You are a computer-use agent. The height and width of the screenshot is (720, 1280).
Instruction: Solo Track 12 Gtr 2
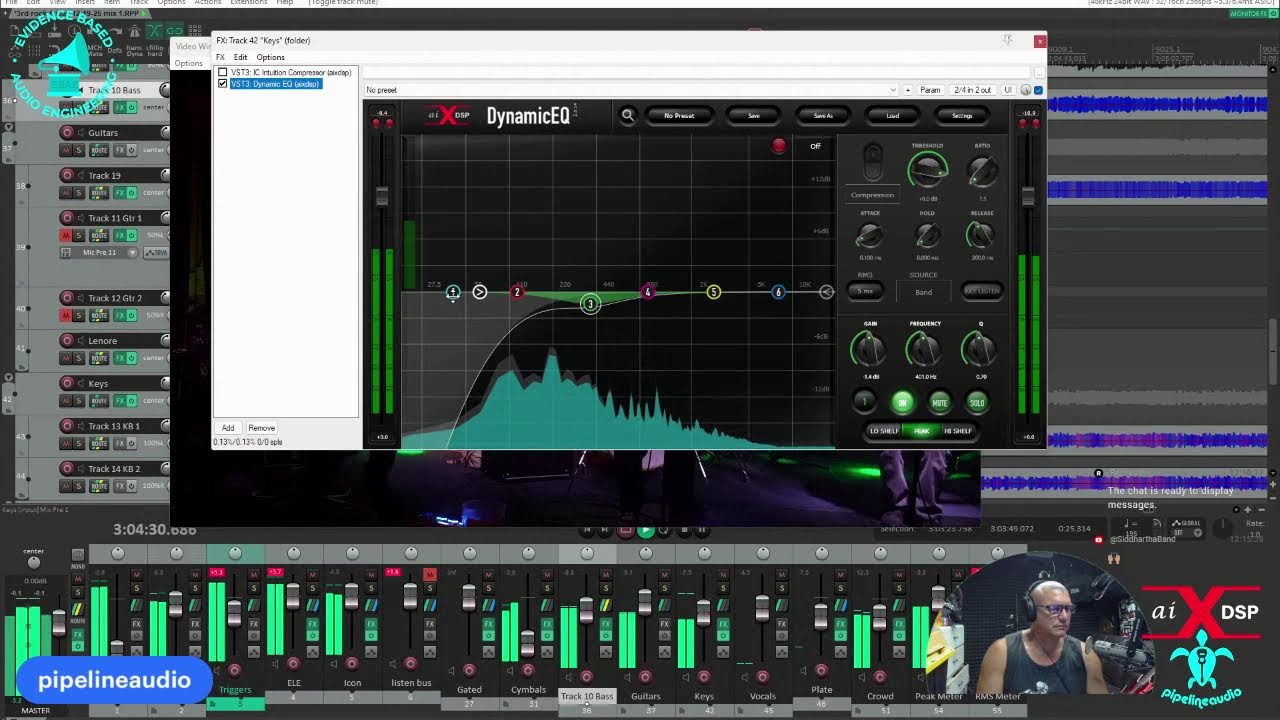(x=79, y=315)
